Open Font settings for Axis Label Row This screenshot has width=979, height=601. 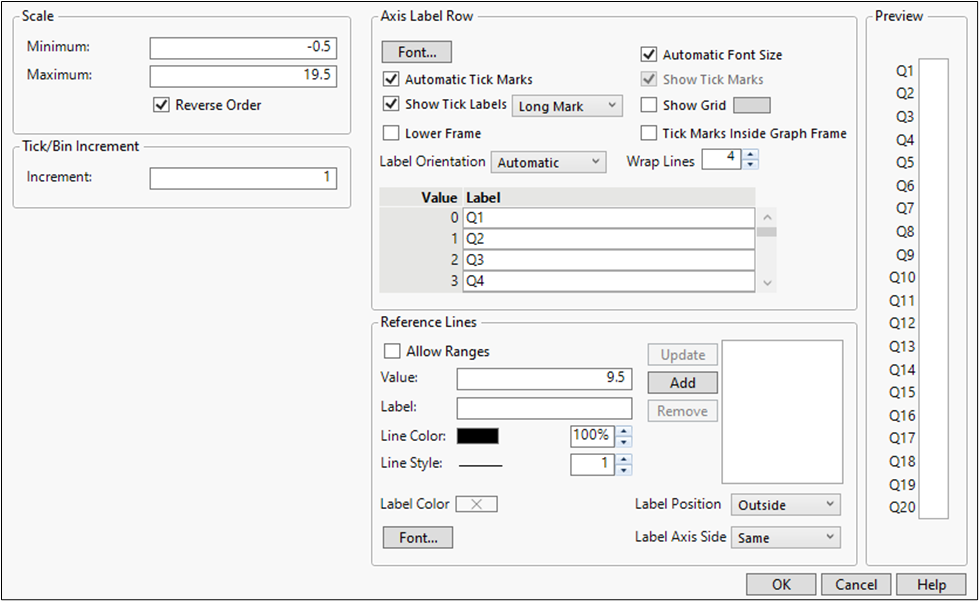tap(416, 51)
